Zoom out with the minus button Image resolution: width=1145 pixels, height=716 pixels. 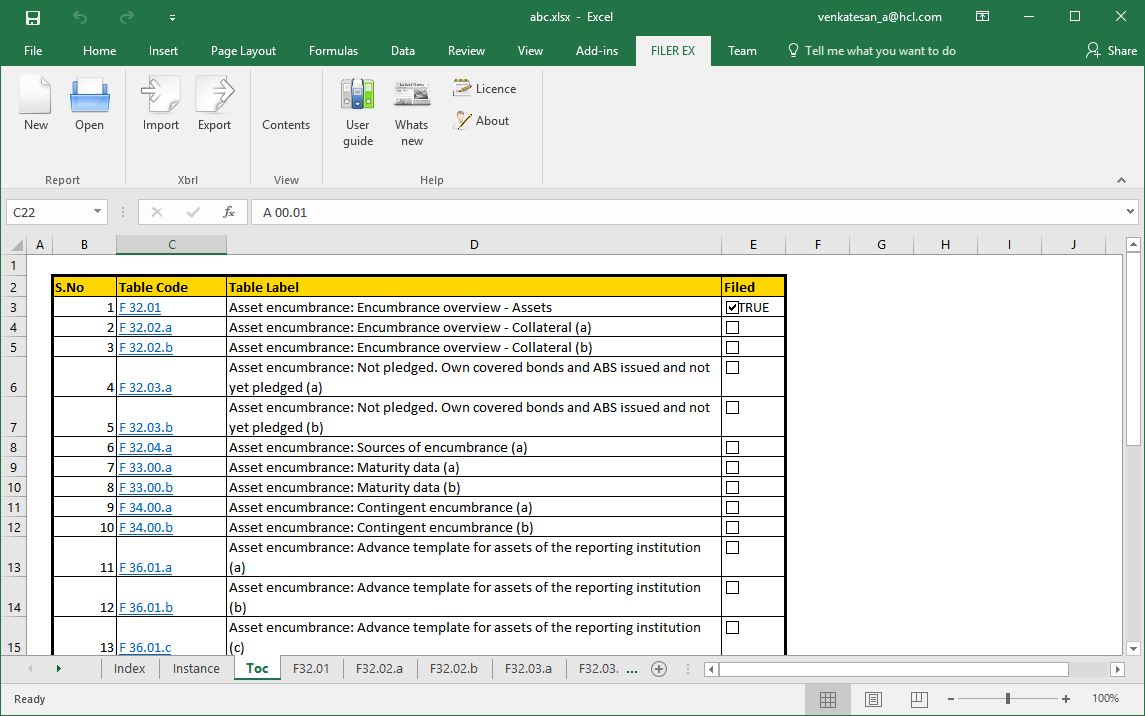point(951,699)
